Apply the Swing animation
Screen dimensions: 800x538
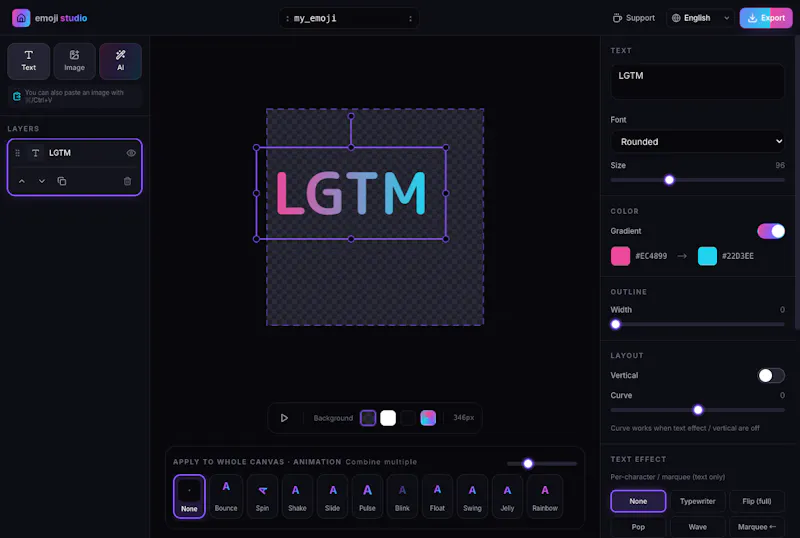pyautogui.click(x=472, y=497)
